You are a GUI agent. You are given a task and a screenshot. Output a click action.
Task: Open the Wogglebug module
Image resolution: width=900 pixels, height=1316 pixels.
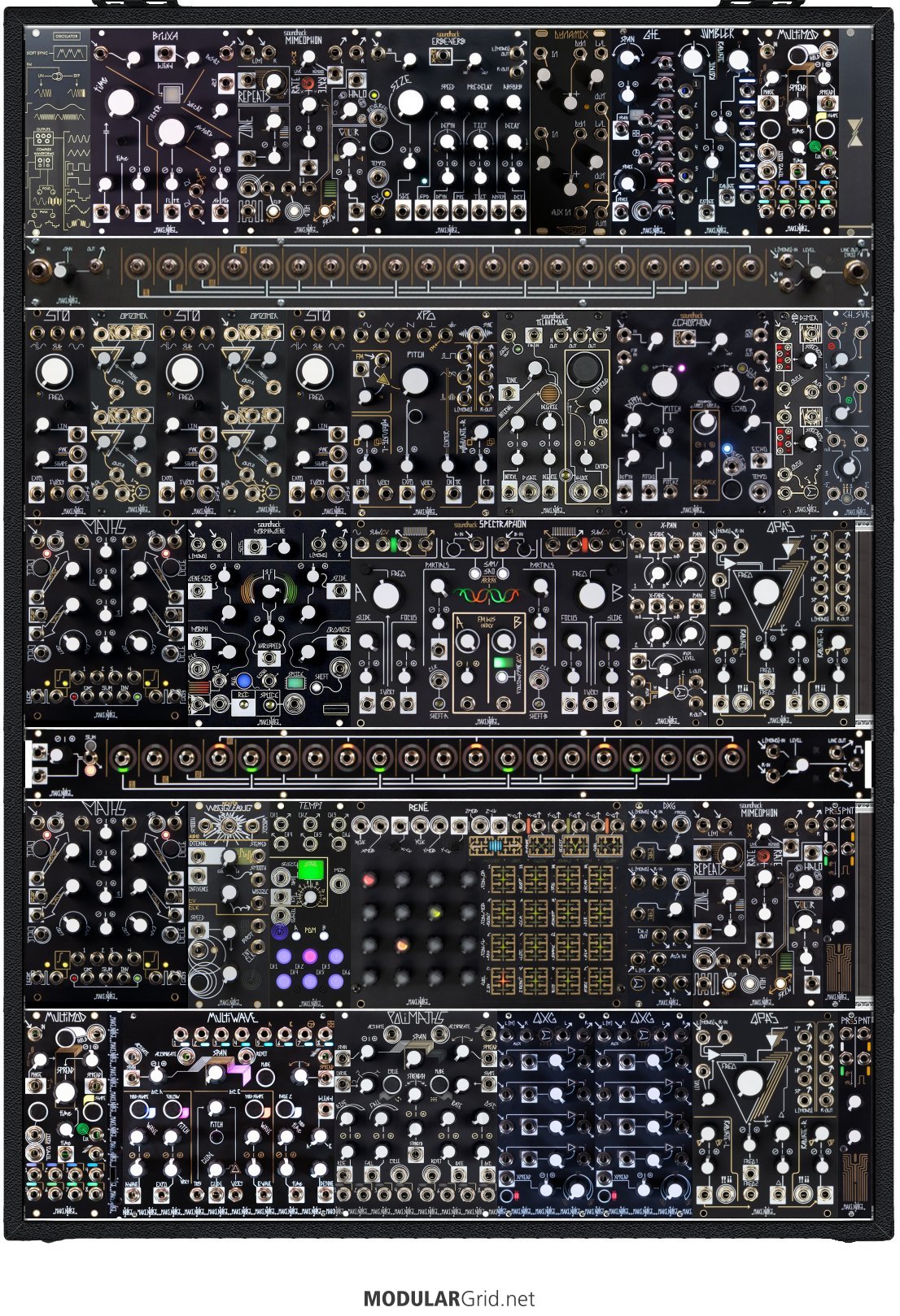coord(229,904)
